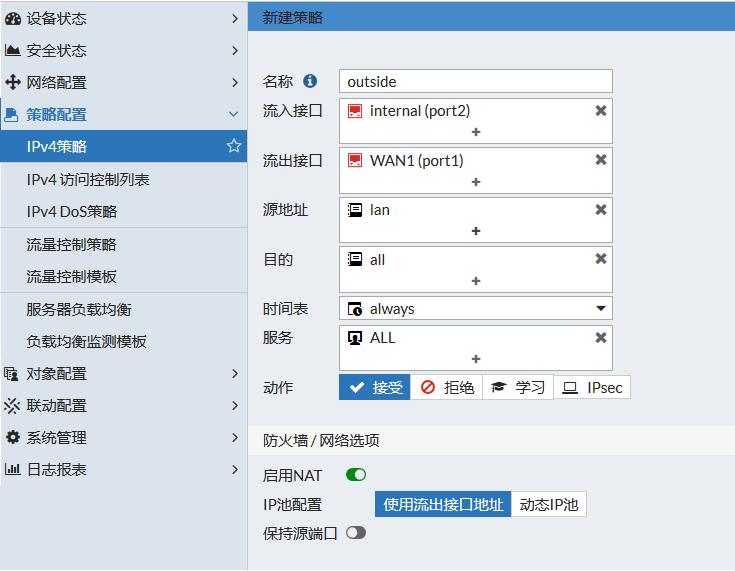Expand 日志报表 with its chevron
The width and height of the screenshot is (735, 571).
pos(235,469)
